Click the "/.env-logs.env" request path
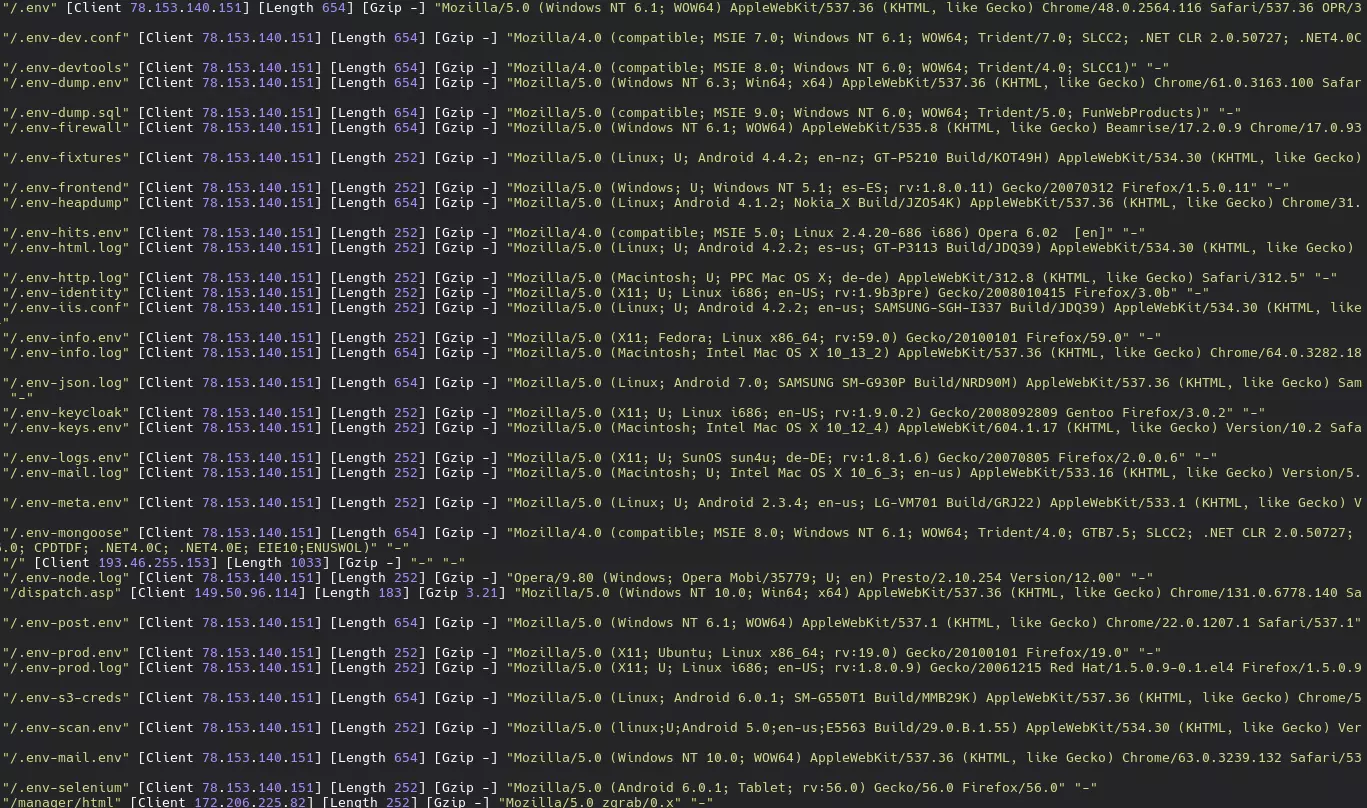This screenshot has height=808, width=1367. 65,458
